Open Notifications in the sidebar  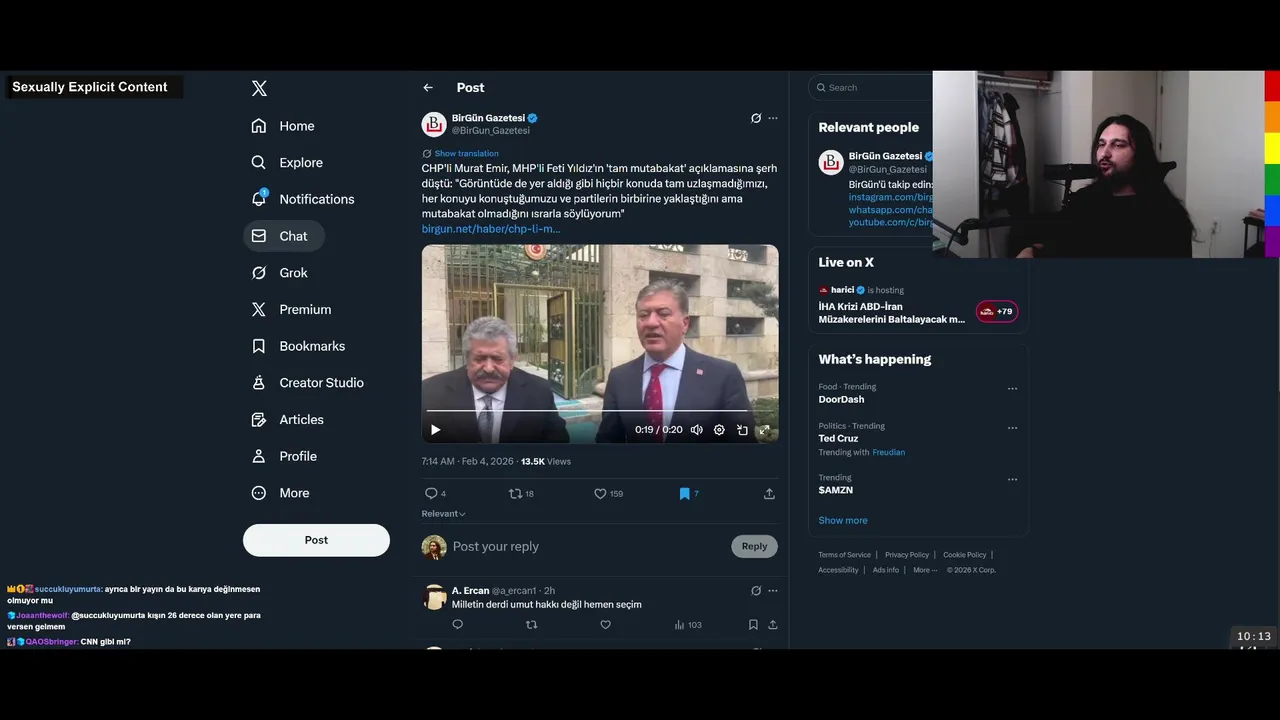303,199
